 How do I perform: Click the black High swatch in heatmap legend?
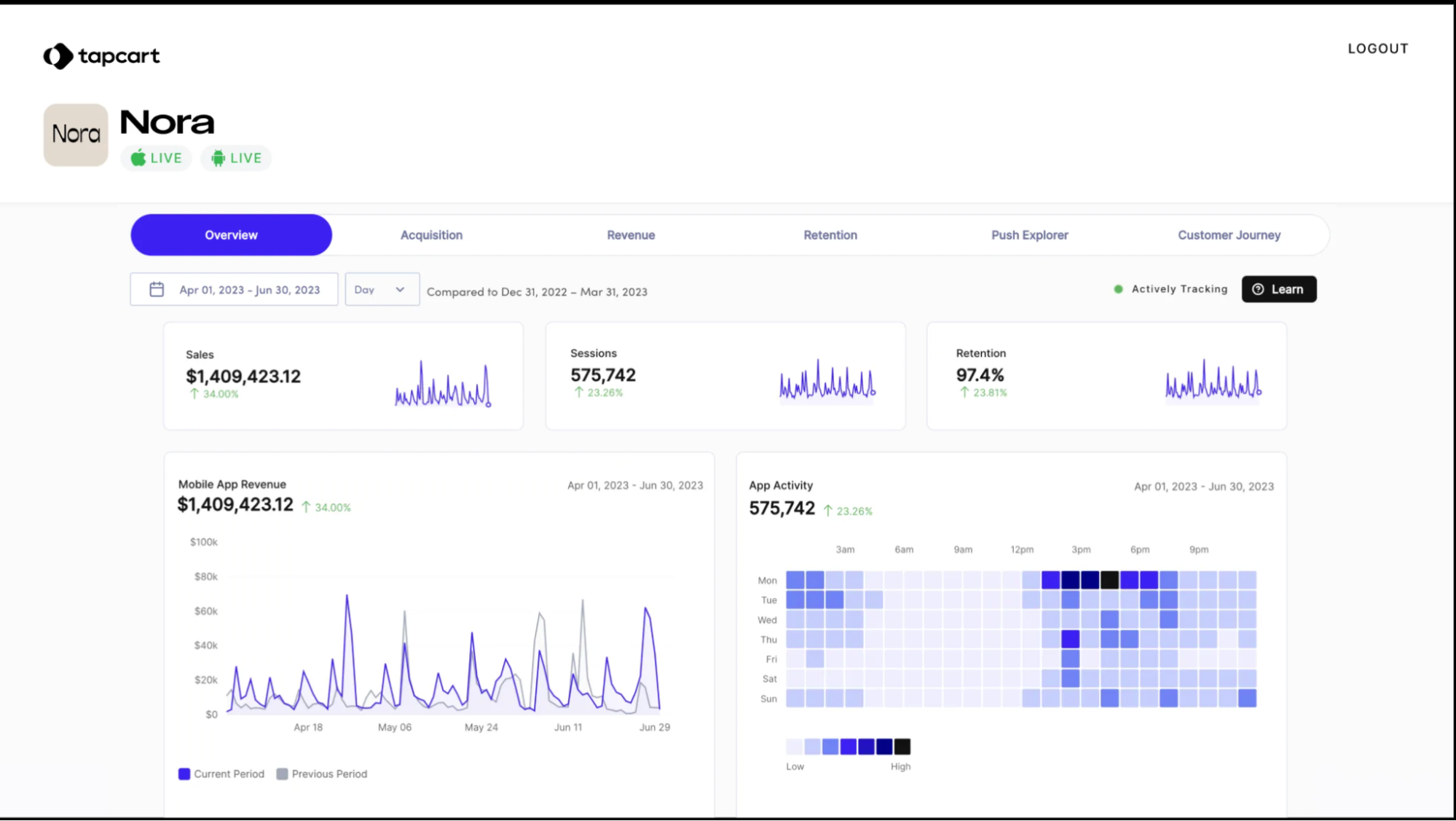click(x=902, y=747)
